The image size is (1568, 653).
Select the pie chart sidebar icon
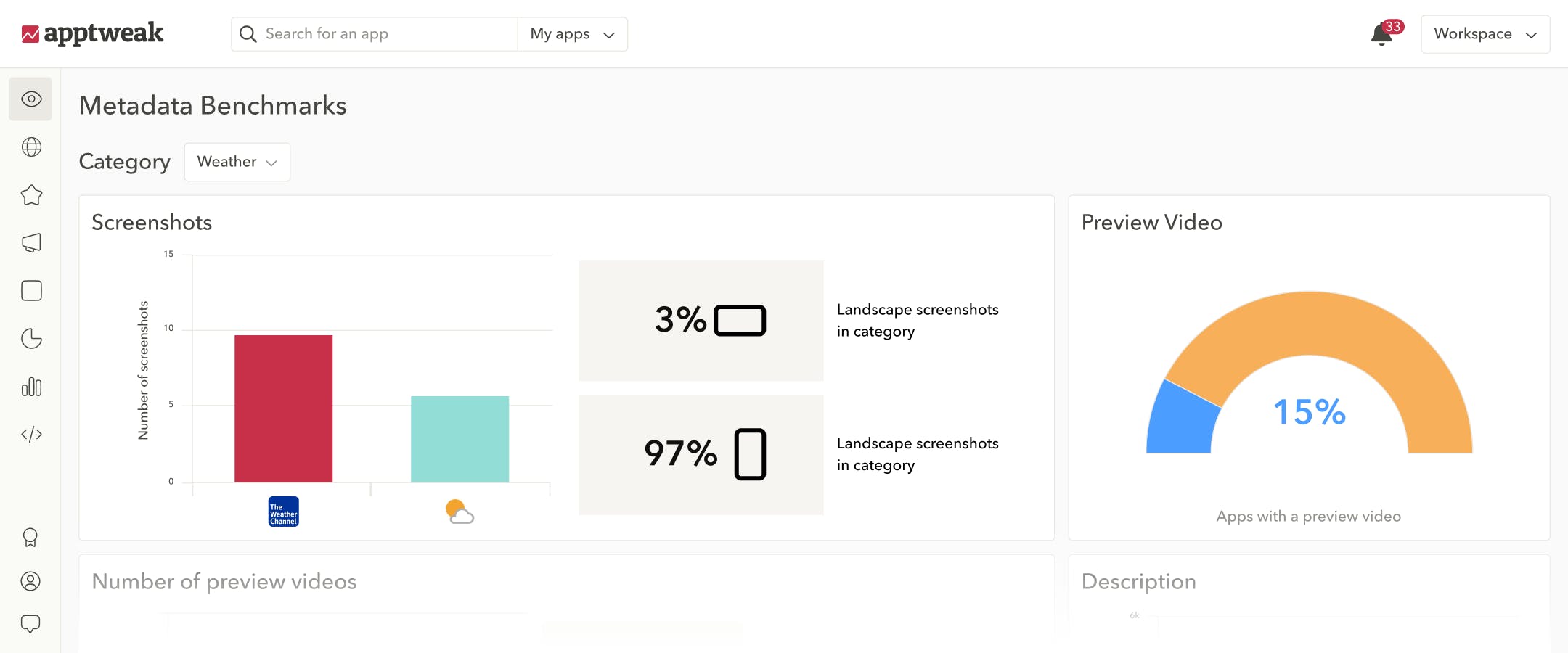click(x=30, y=338)
